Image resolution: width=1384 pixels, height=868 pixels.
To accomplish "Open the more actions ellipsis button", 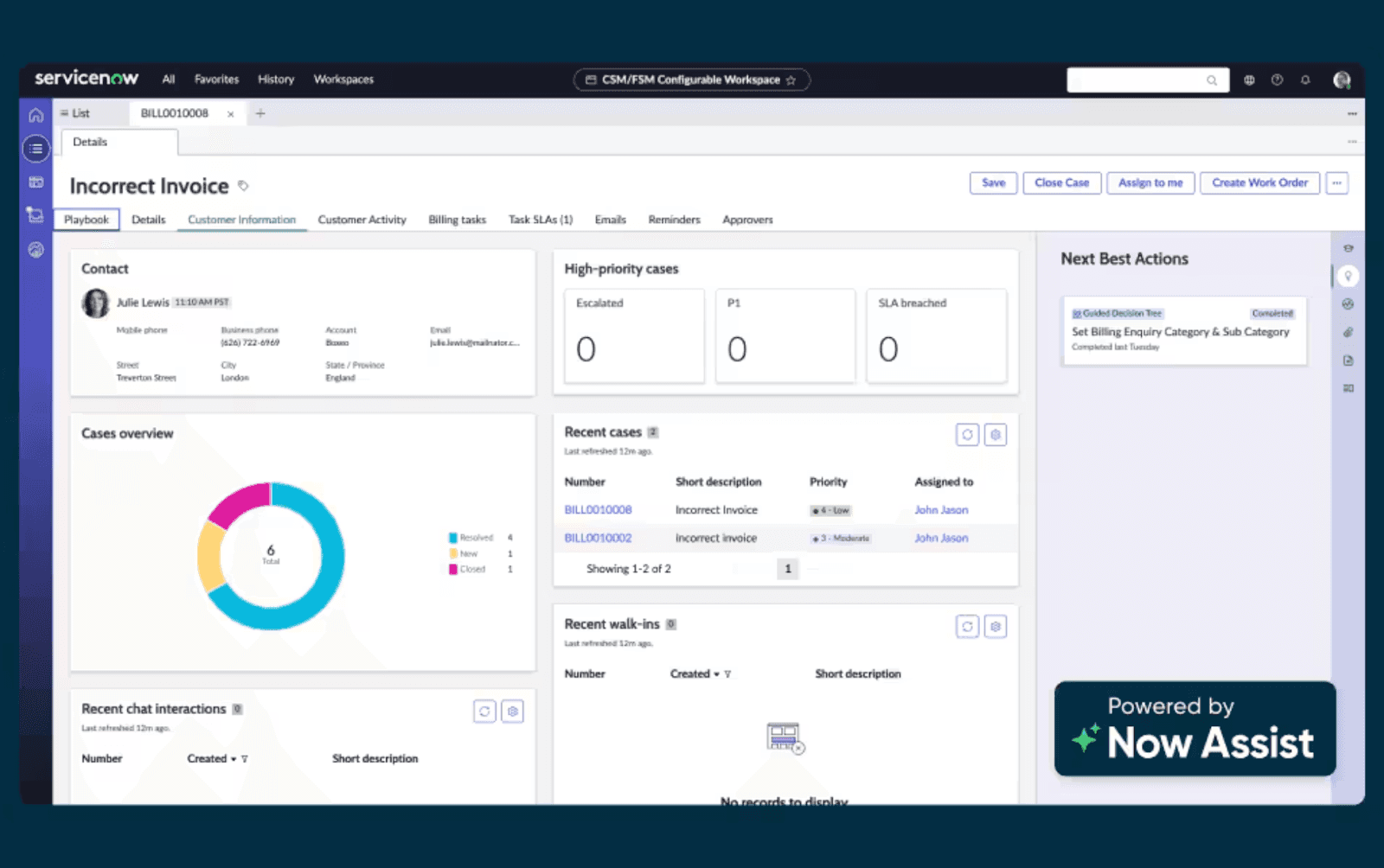I will (x=1336, y=183).
